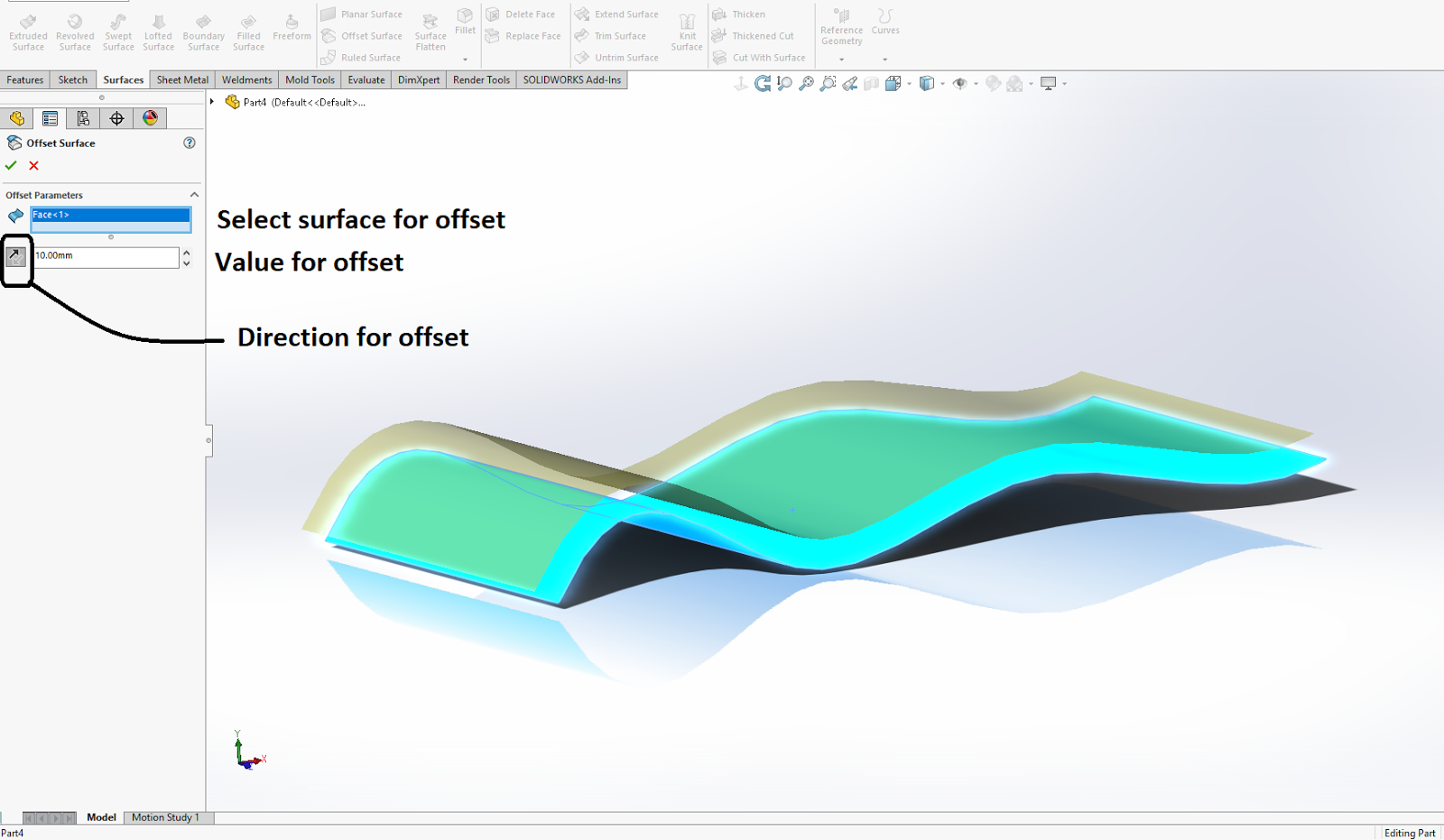Screen dimensions: 1444x840
Task: Switch to the Mold Tools tab
Action: tap(310, 79)
